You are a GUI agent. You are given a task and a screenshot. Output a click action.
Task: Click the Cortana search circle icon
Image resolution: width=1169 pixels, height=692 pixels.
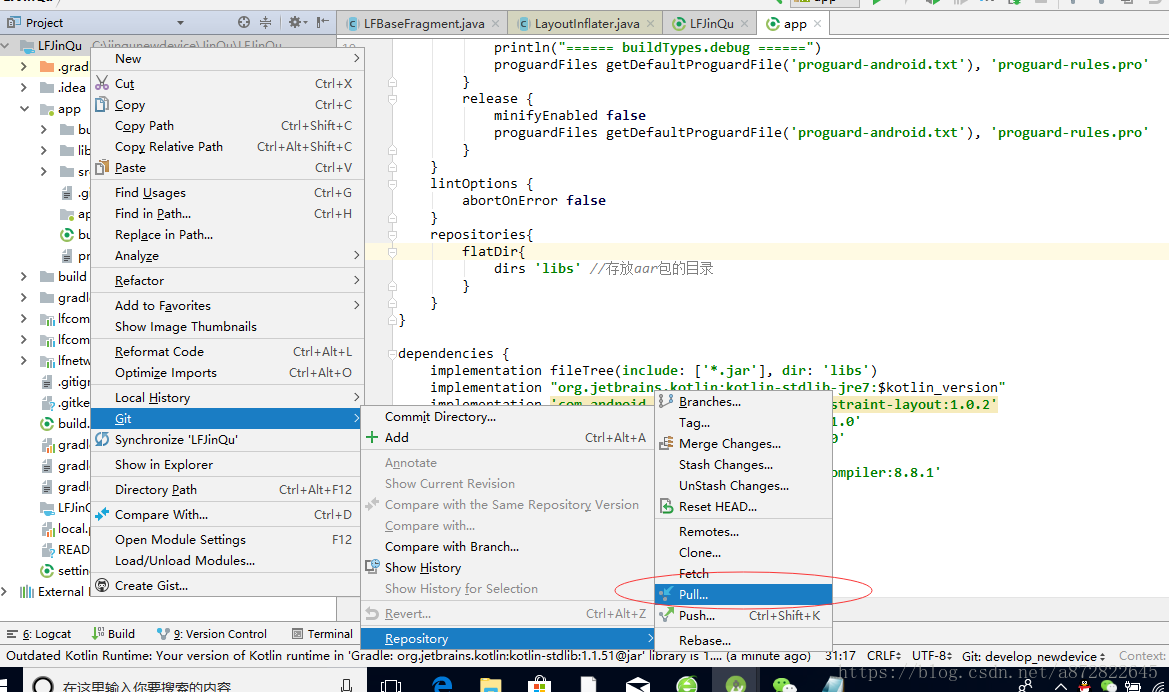[44, 685]
